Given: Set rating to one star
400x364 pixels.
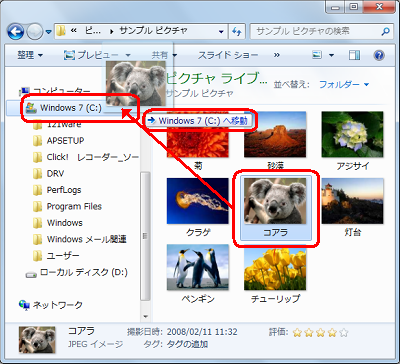Looking at the screenshot, I should click(x=297, y=332).
